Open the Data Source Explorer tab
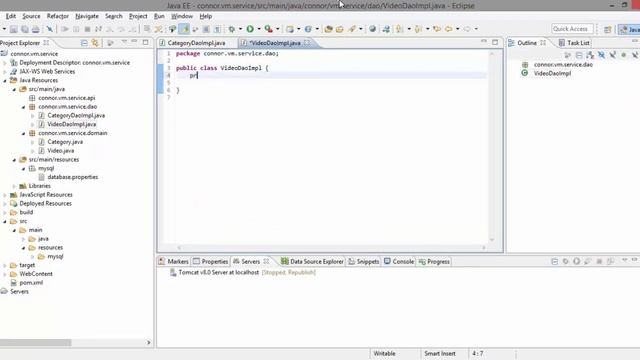This screenshot has width=640, height=360. (x=312, y=262)
